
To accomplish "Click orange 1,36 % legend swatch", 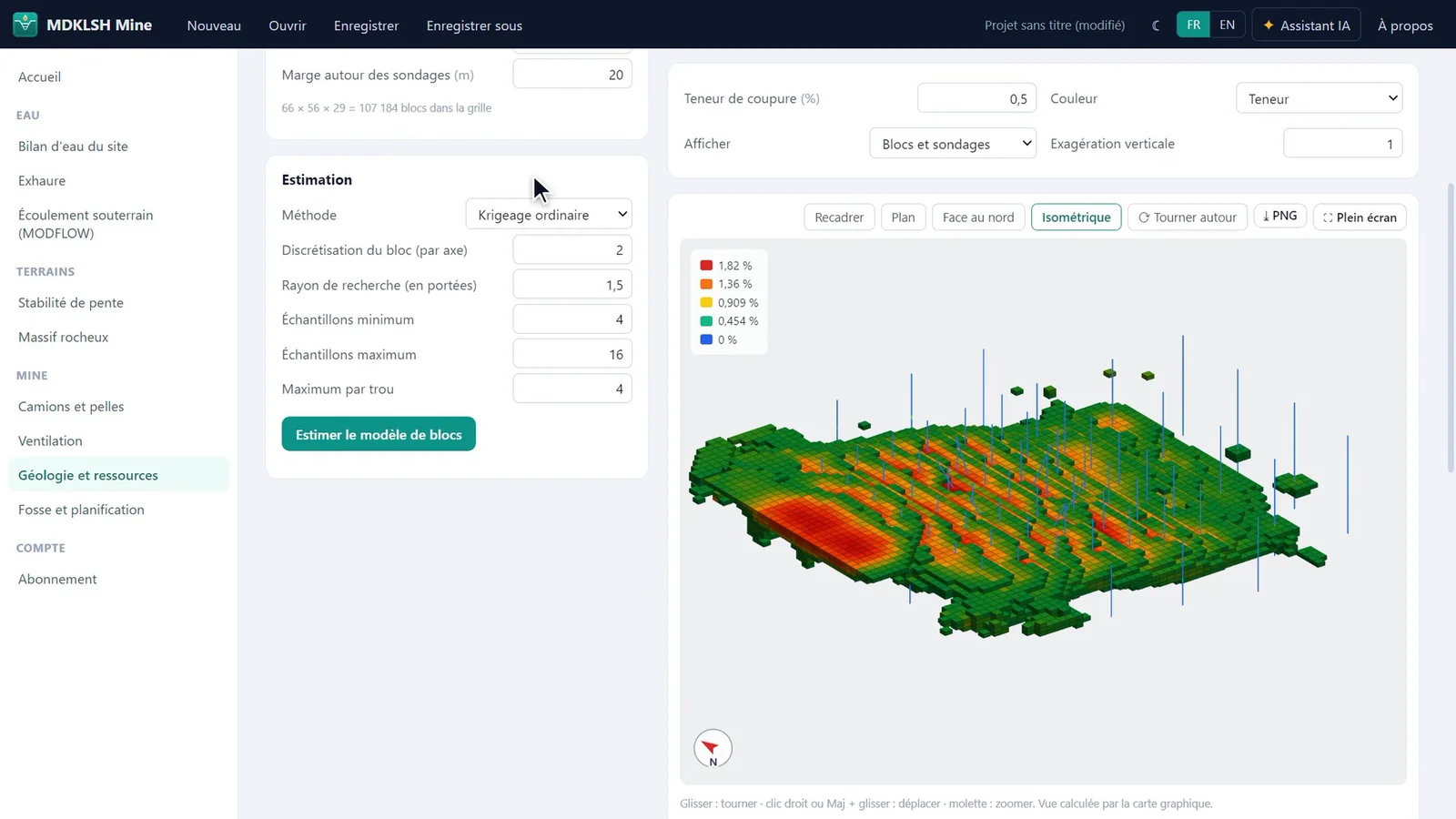I will click(706, 284).
